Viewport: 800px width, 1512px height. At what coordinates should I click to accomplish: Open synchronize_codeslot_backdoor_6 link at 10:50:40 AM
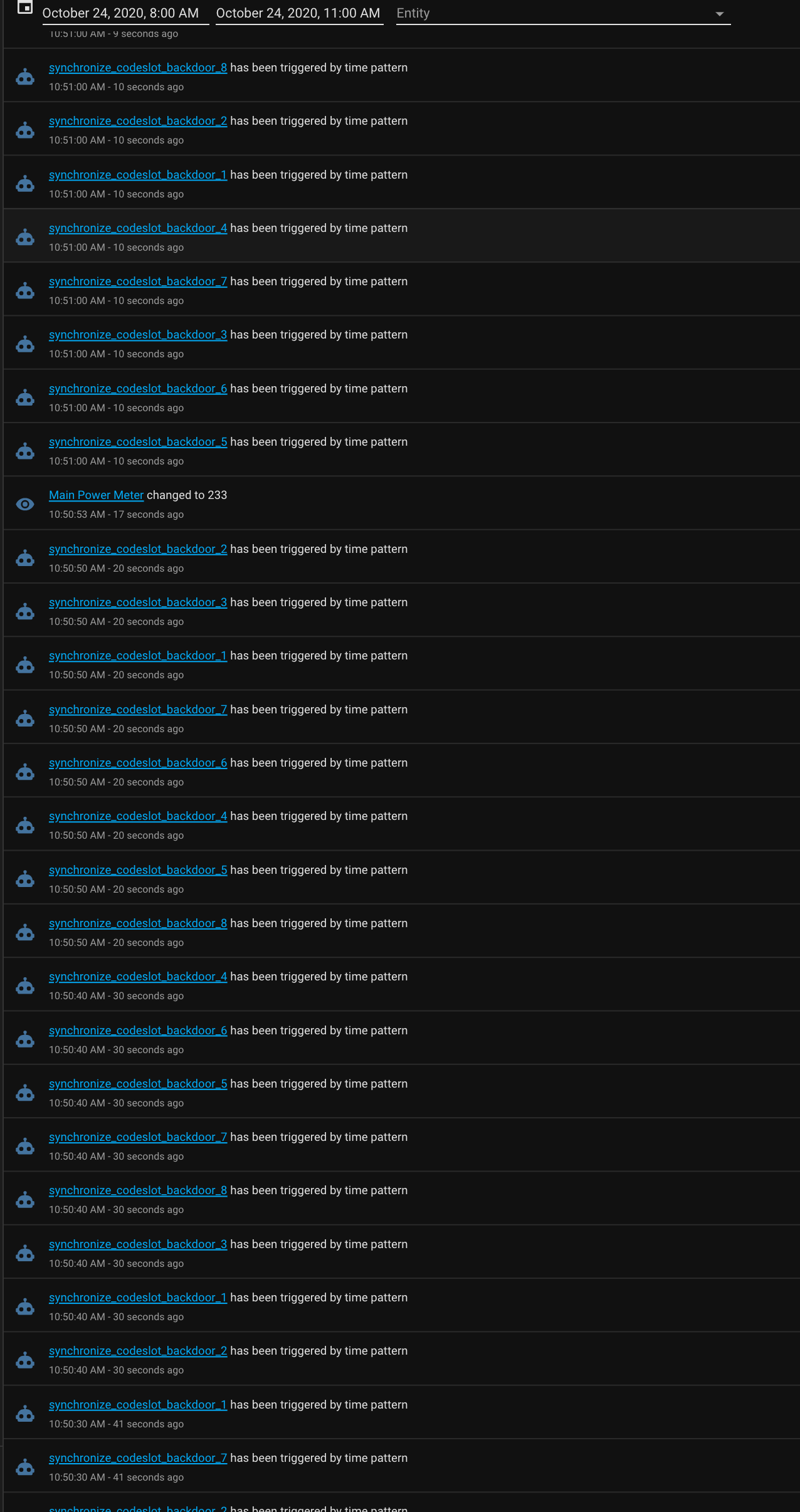pyautogui.click(x=138, y=1031)
